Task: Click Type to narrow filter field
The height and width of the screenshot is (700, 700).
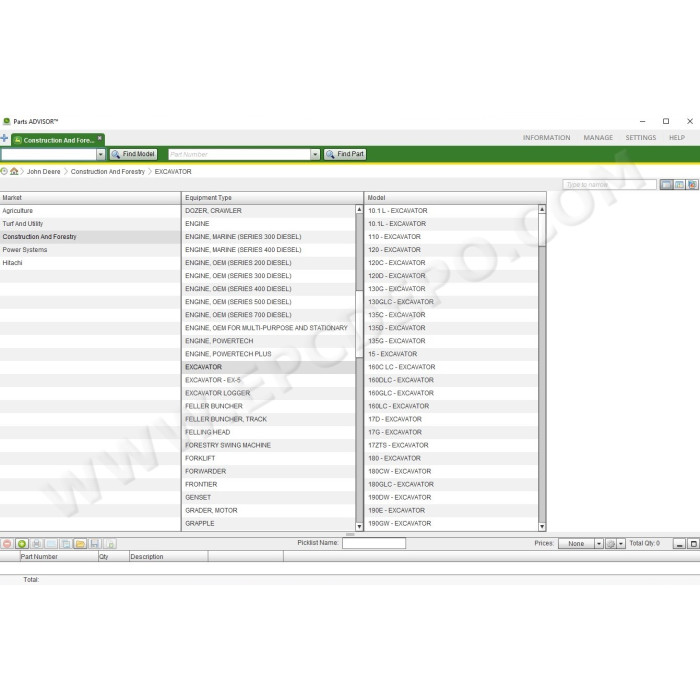Action: tap(609, 184)
